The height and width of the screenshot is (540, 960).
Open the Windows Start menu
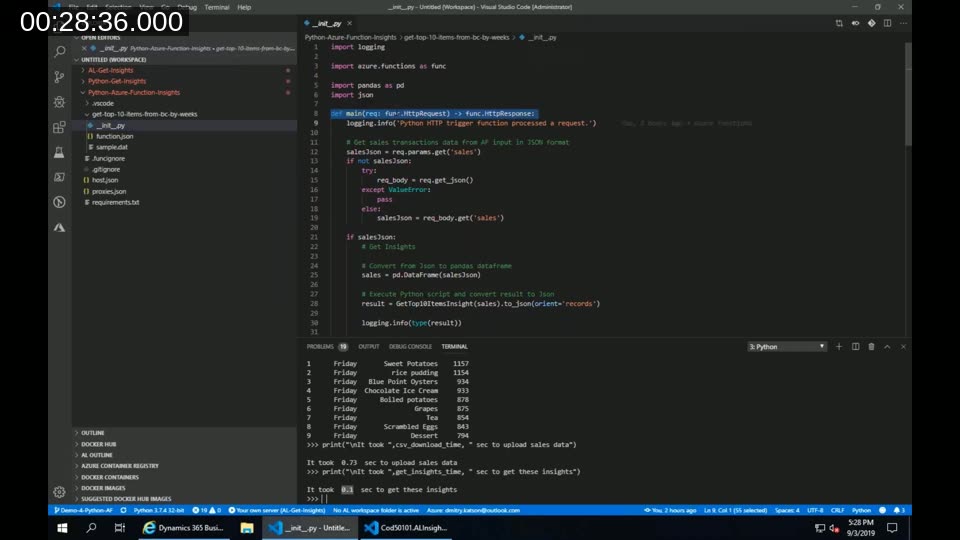click(62, 528)
